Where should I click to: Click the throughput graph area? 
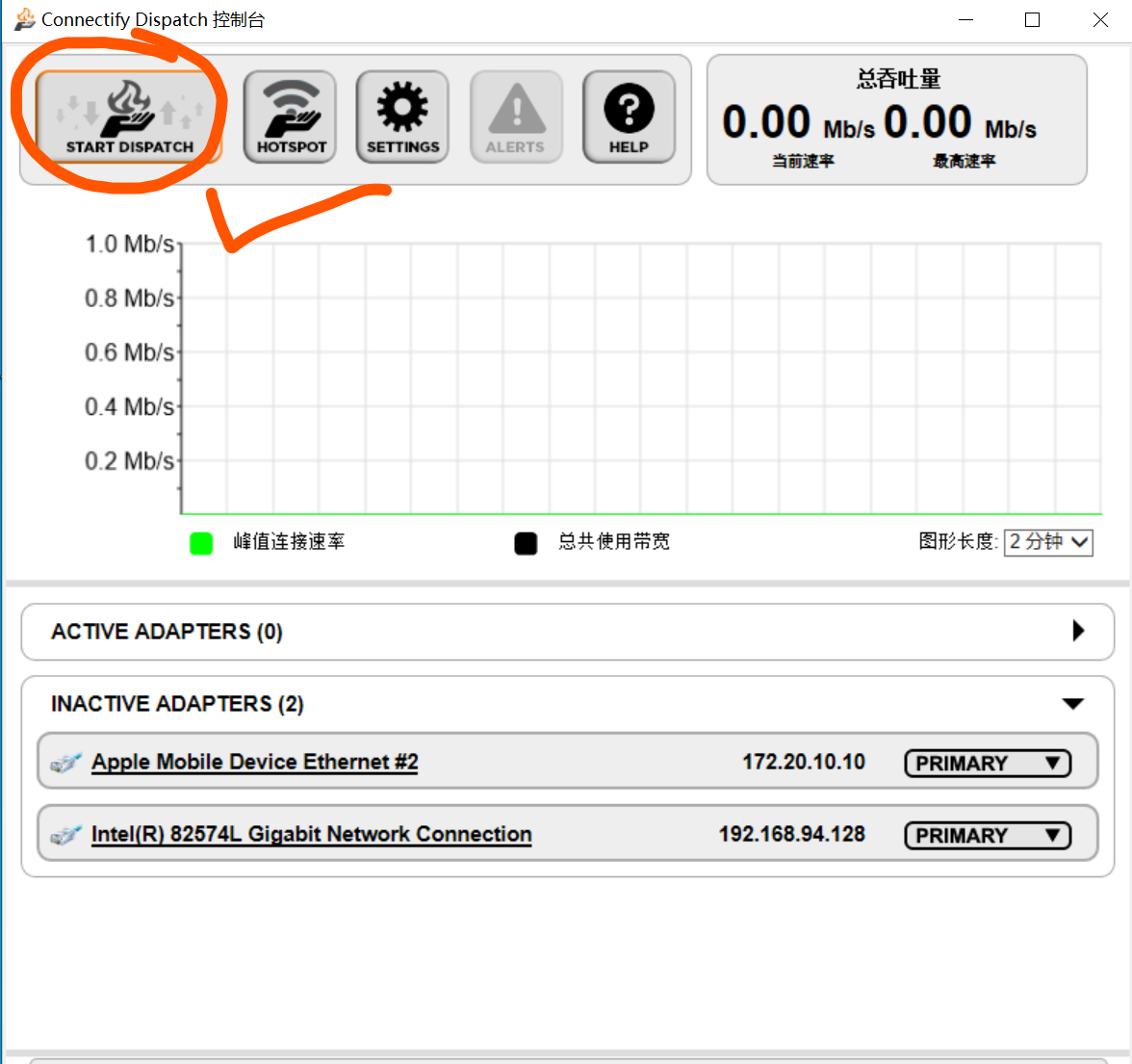641,379
